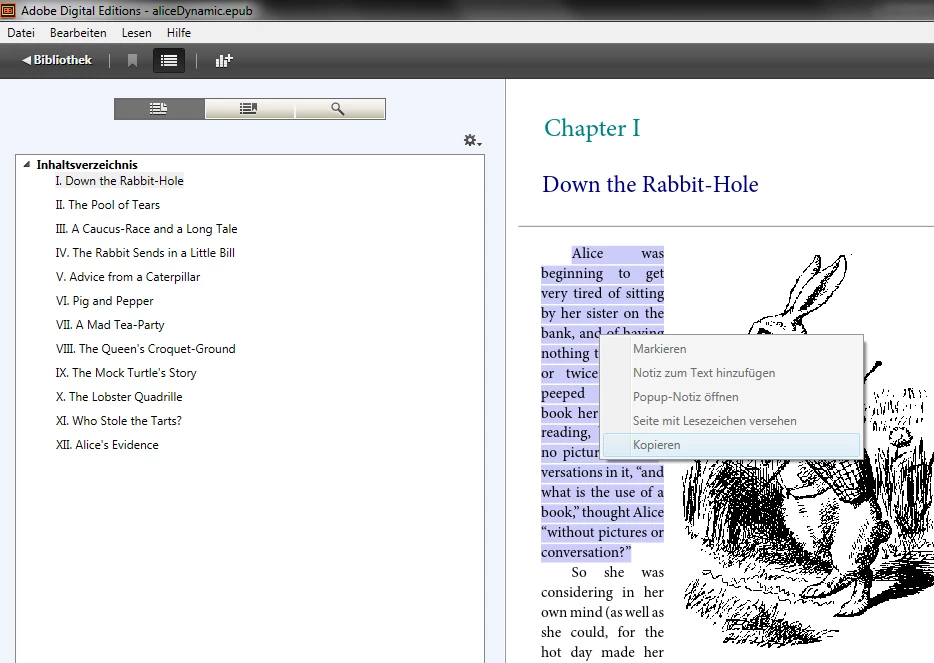Go to IX. The Mock Turtle's Story
This screenshot has width=934, height=663.
pos(126,373)
